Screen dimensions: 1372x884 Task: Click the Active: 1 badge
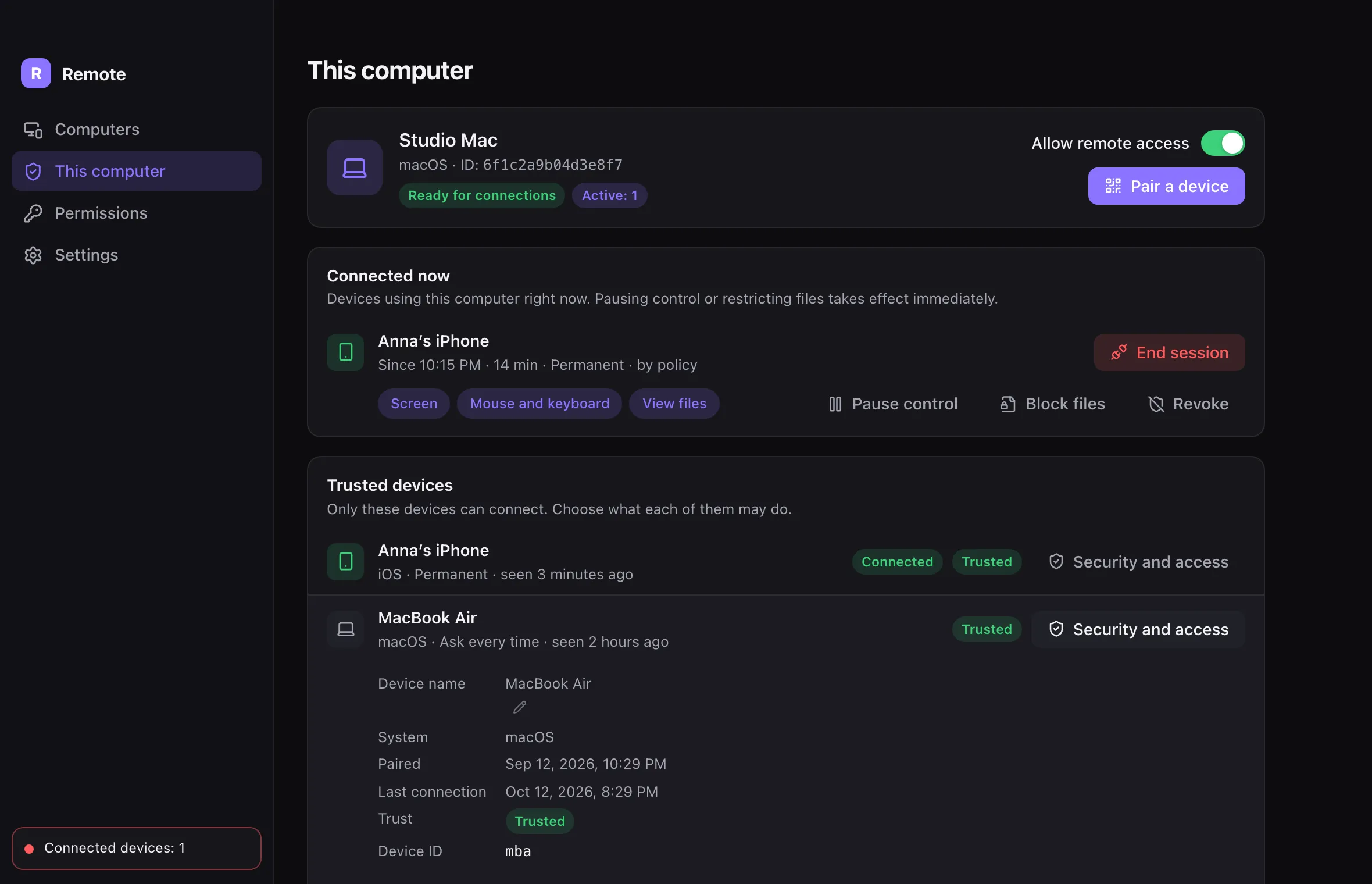tap(610, 195)
